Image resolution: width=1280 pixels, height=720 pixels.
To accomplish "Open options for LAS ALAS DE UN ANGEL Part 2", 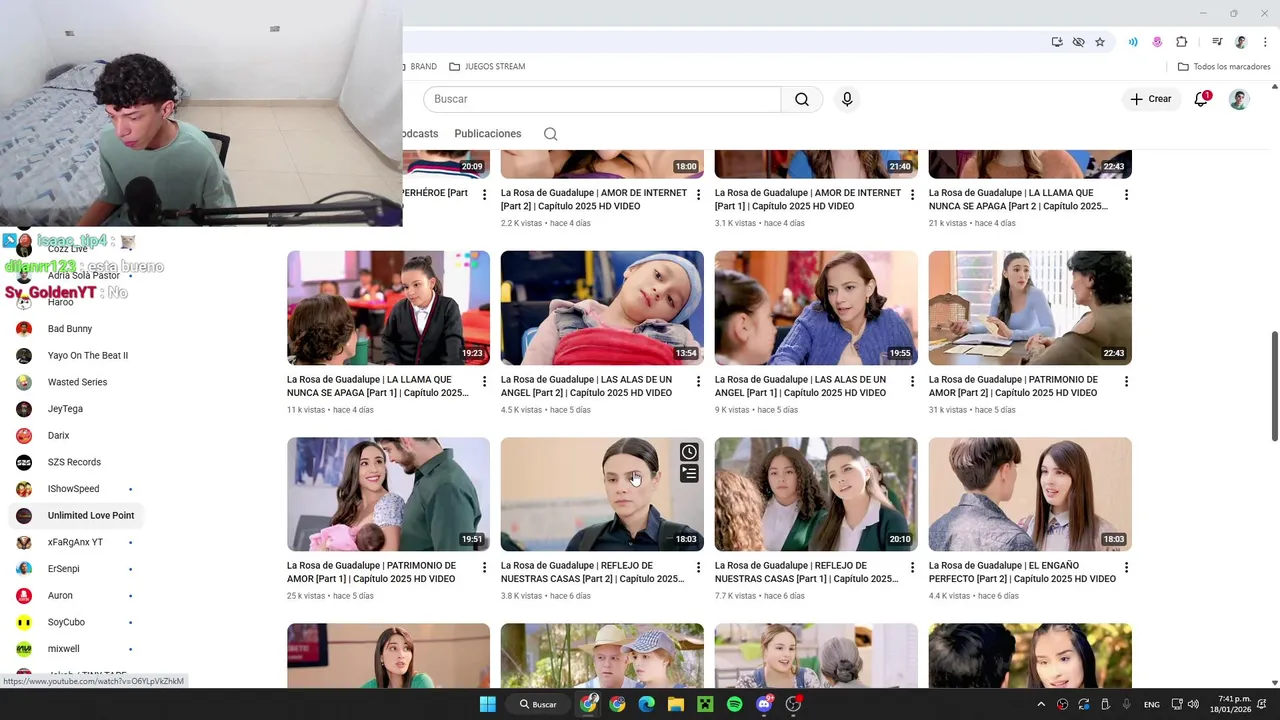I will (698, 381).
